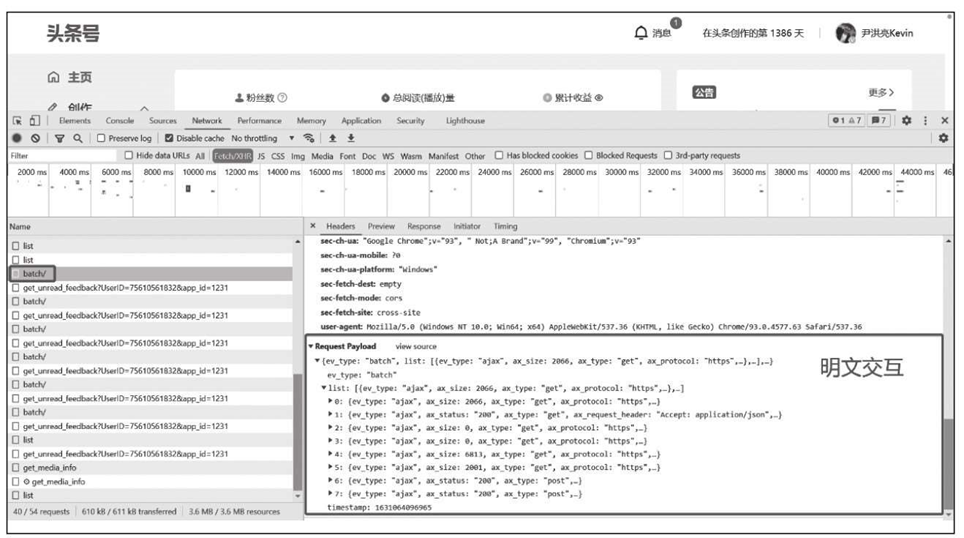Viewport: 964px width, 538px height.
Task: Enable Preserve log checkbox
Action: click(102, 138)
